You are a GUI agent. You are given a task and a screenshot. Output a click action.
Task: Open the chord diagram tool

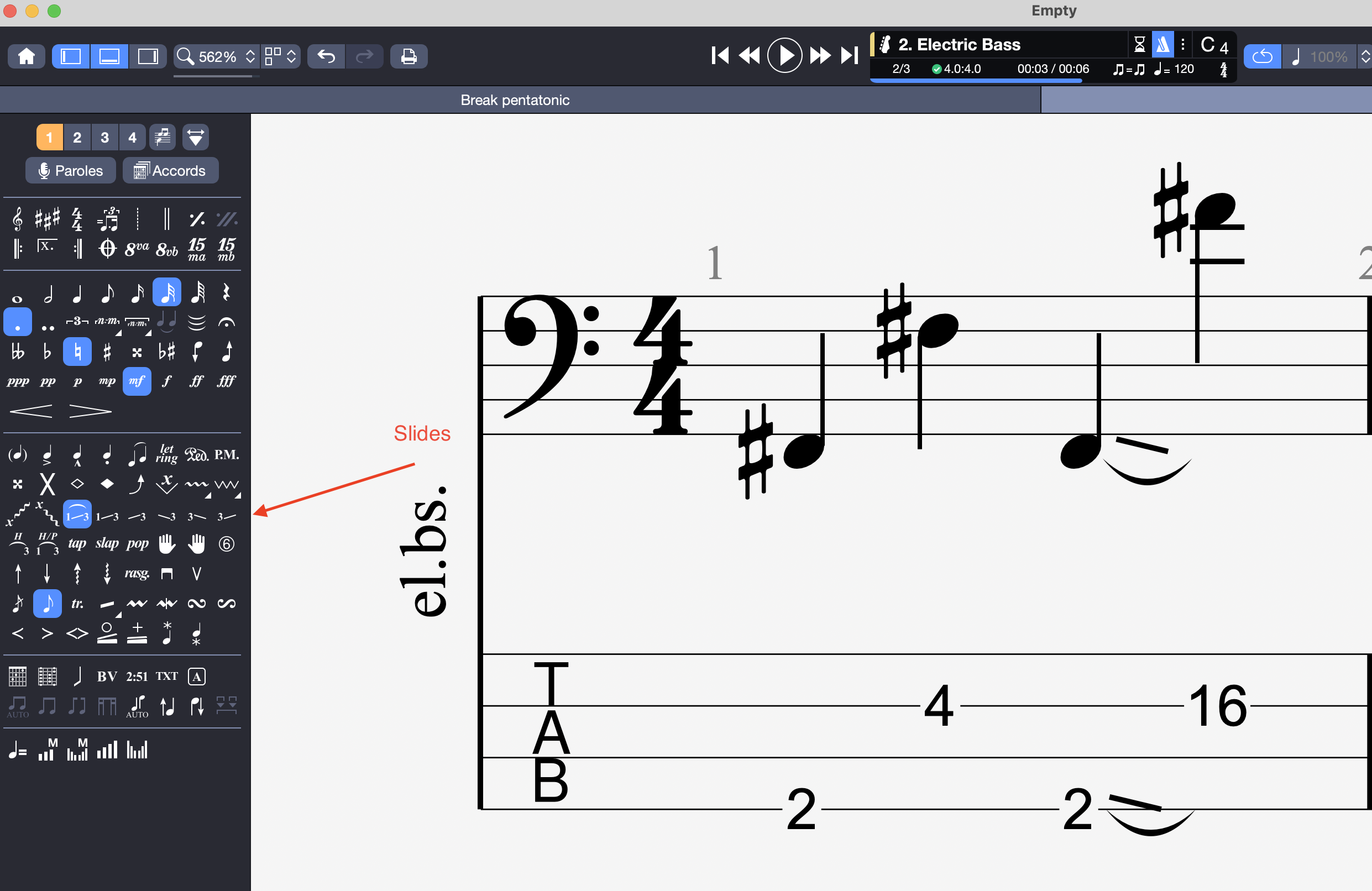click(x=17, y=676)
